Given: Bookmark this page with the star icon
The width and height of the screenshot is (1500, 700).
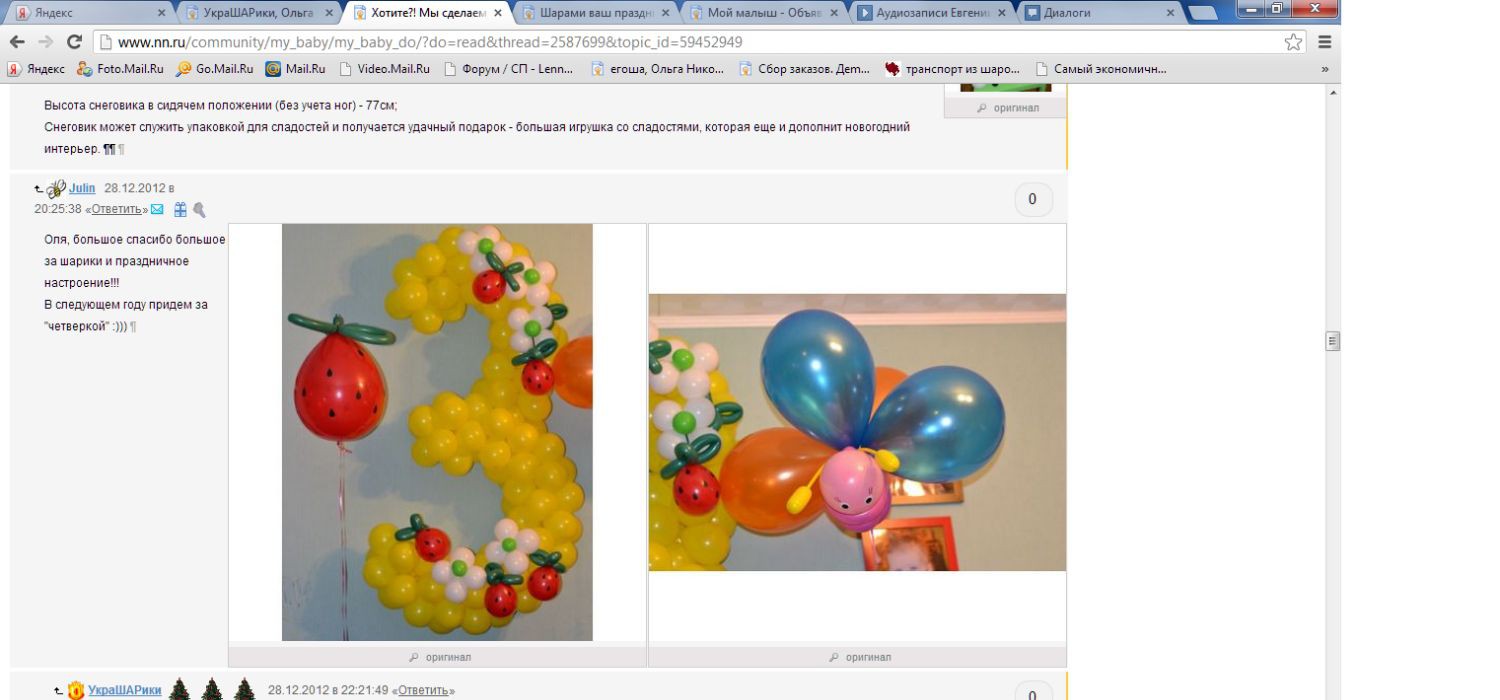Looking at the screenshot, I should point(1294,42).
